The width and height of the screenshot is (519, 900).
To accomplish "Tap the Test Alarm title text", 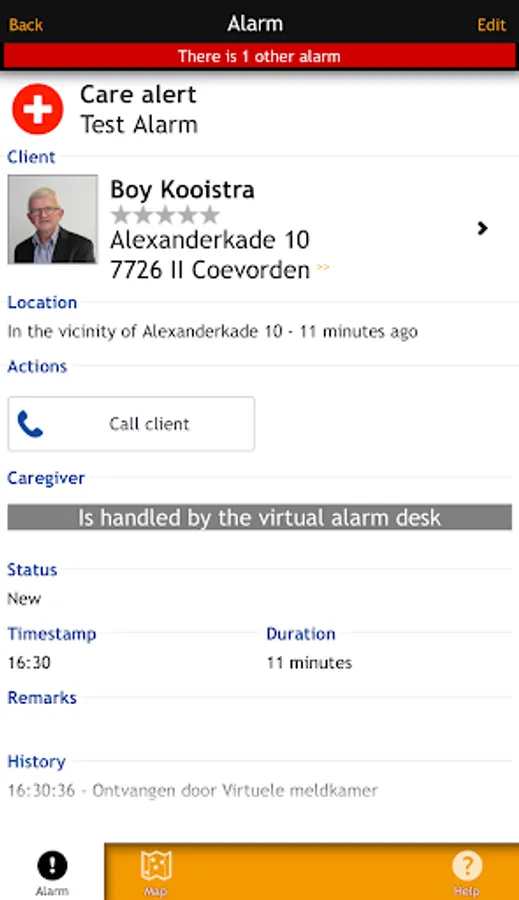I will point(139,125).
